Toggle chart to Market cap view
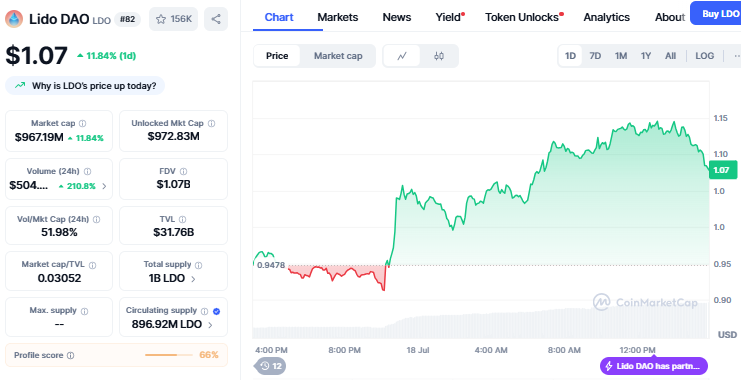Image resolution: width=741 pixels, height=380 pixels. click(x=338, y=56)
